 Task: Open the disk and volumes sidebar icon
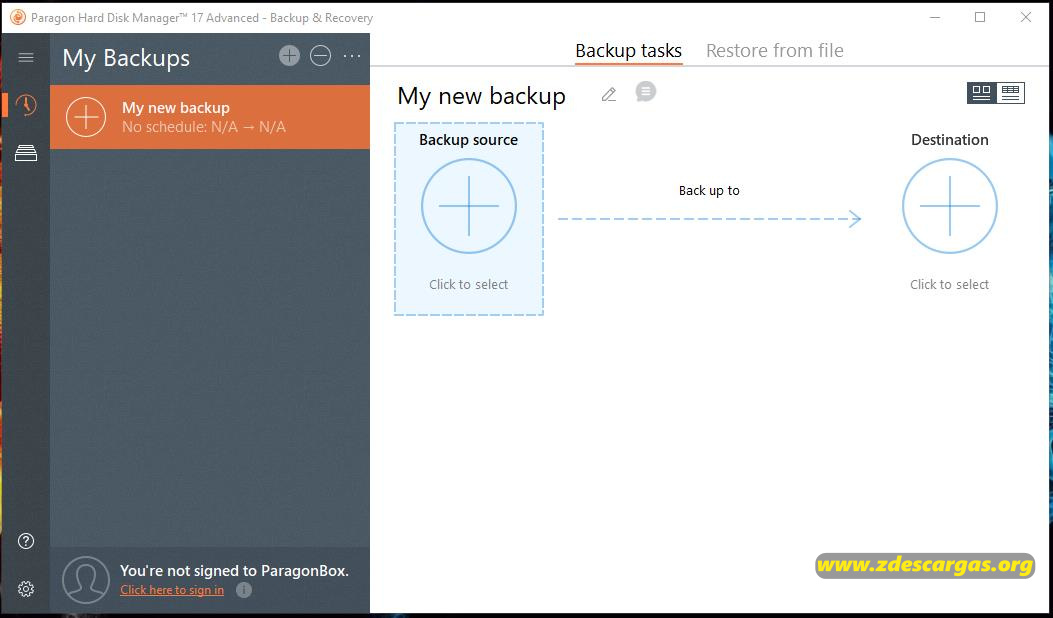click(x=26, y=153)
